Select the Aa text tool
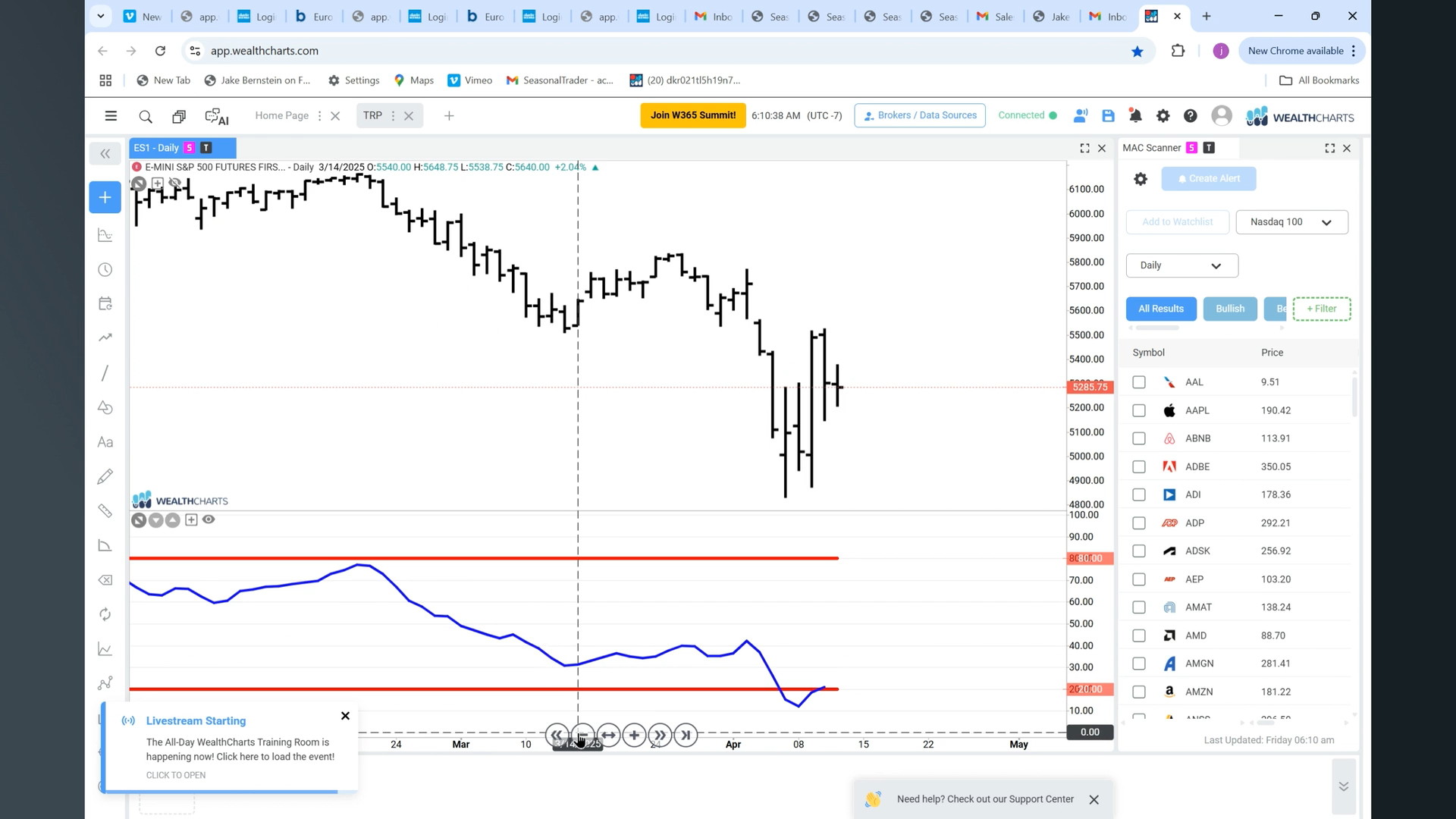 tap(105, 442)
